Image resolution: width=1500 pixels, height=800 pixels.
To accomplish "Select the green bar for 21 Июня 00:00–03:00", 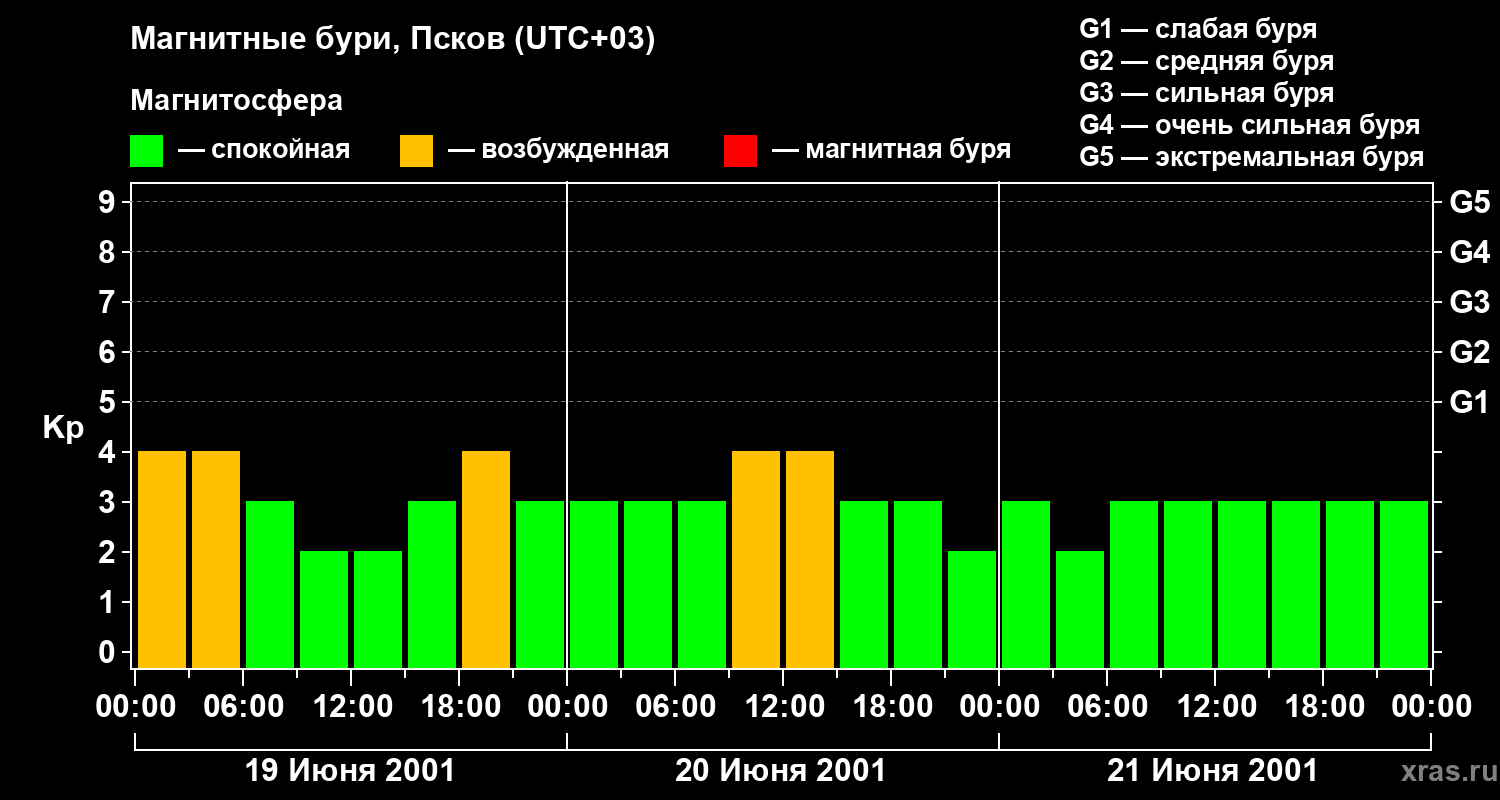I will [1026, 584].
